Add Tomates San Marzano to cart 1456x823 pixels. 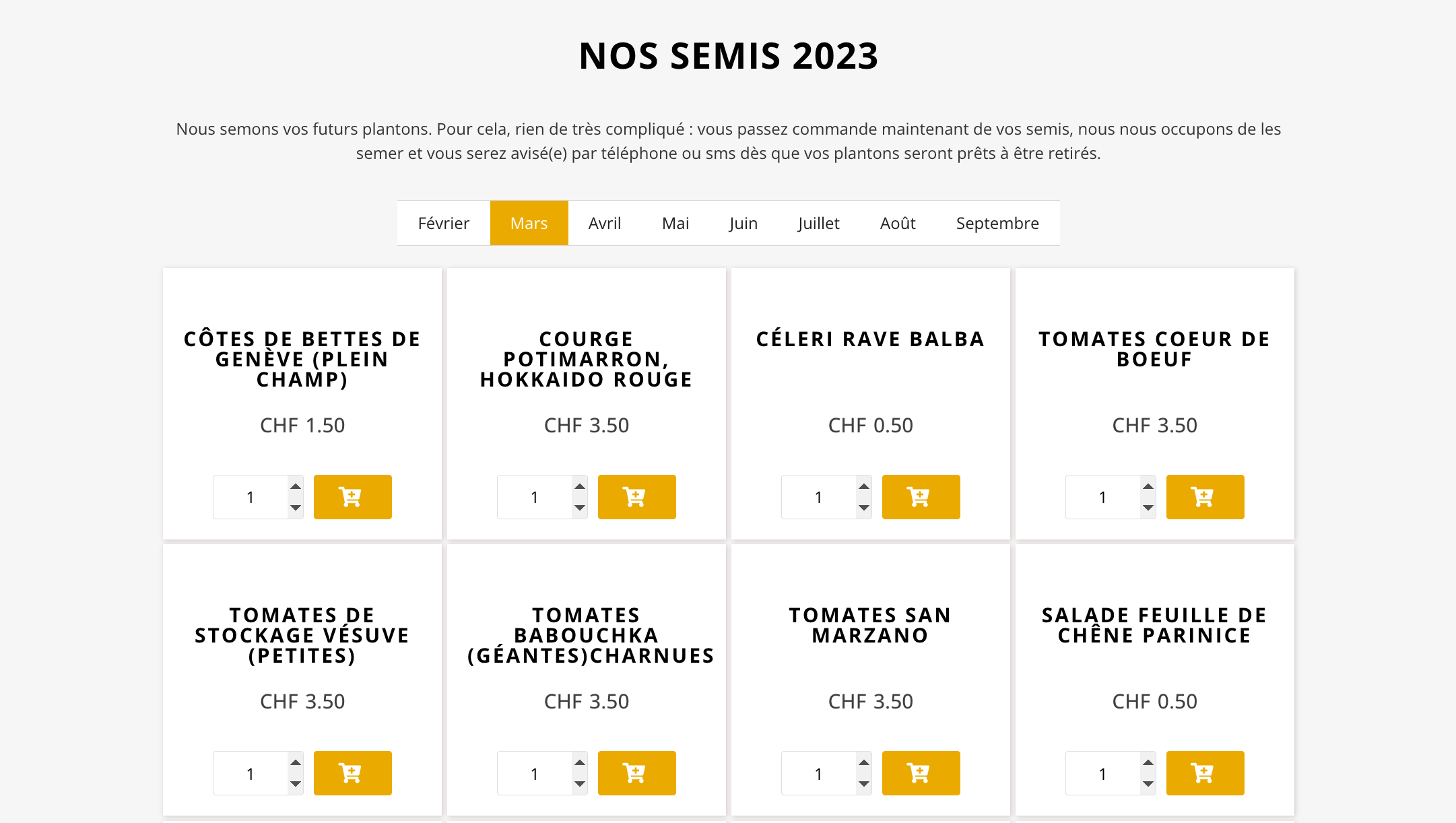click(x=921, y=773)
